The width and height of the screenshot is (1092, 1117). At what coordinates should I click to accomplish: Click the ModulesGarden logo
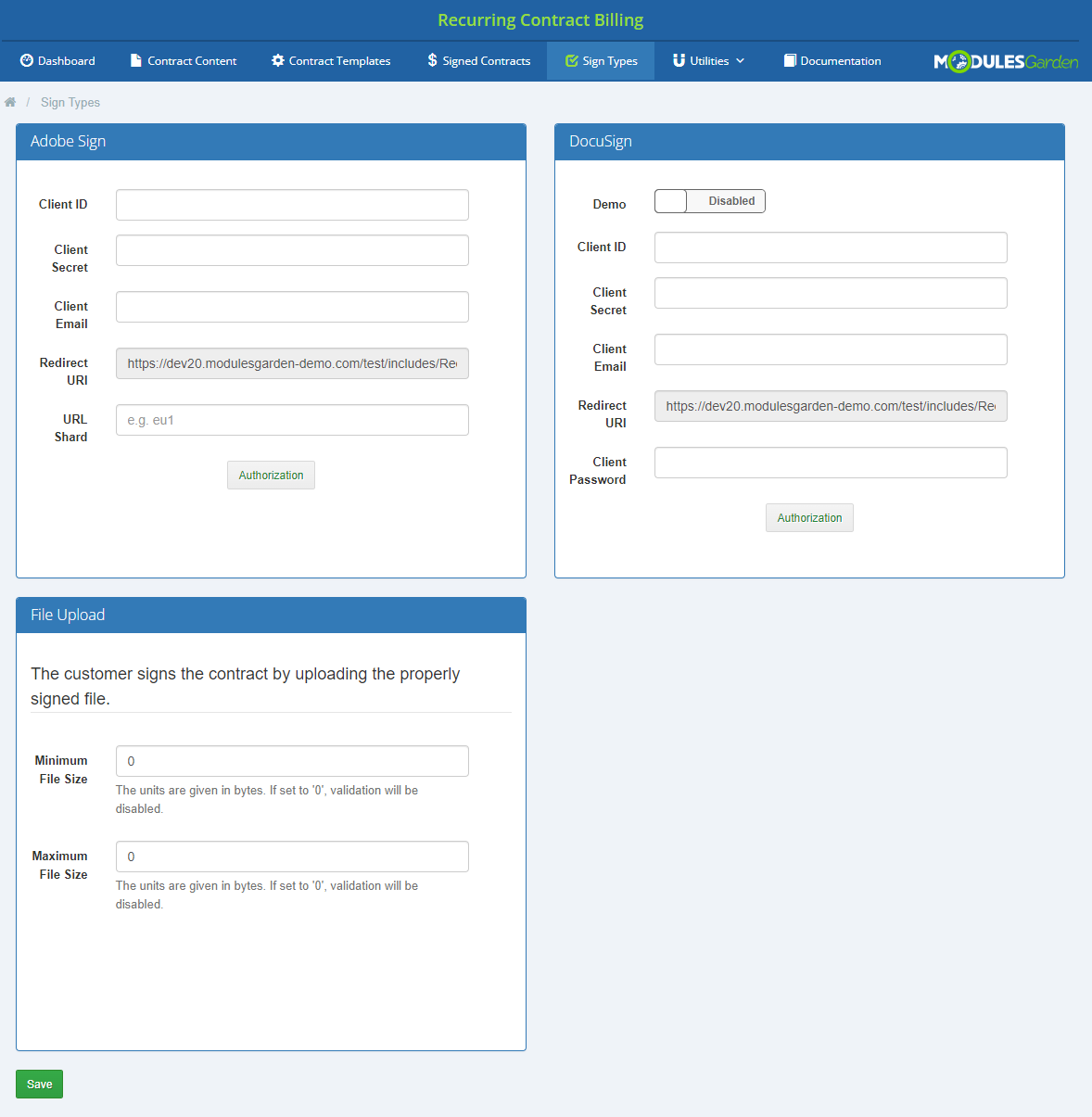[x=1006, y=61]
